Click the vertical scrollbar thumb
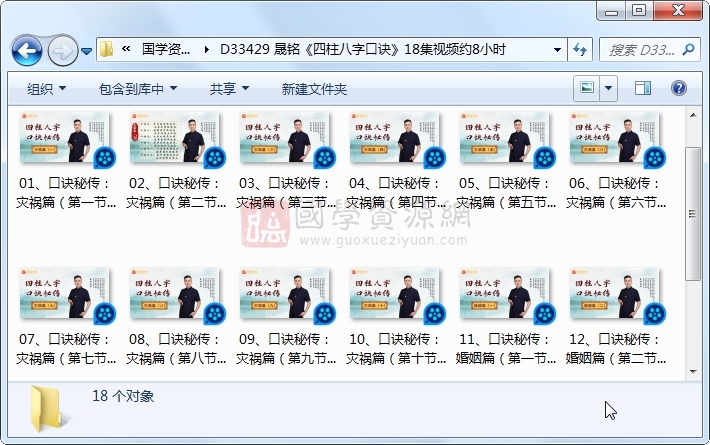710x445 pixels. 693,214
